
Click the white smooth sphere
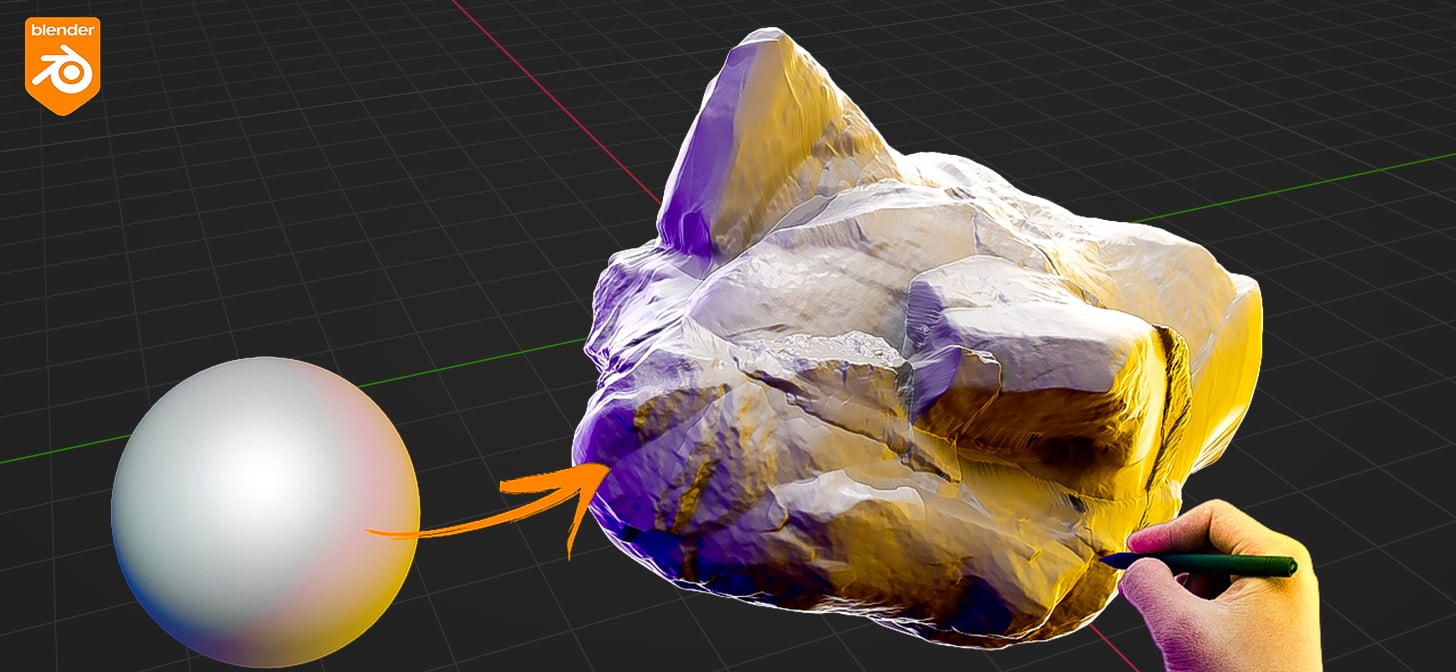(265, 511)
